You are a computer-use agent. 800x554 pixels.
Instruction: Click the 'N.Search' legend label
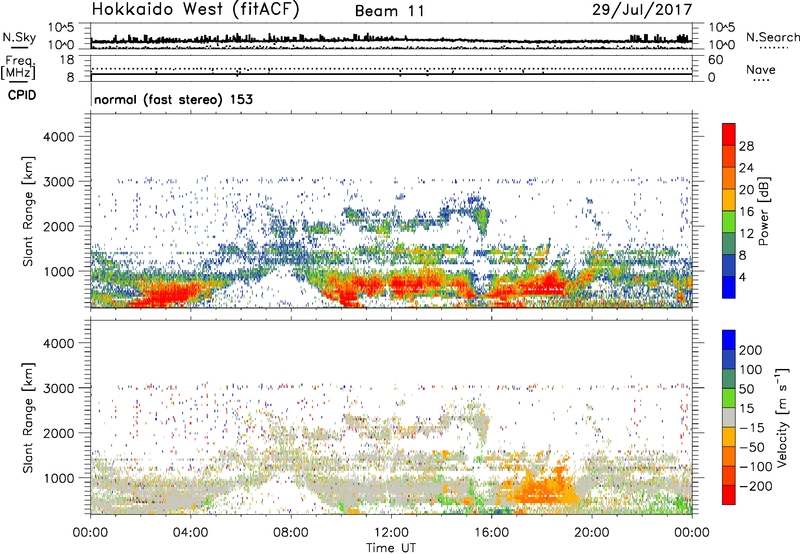click(772, 37)
